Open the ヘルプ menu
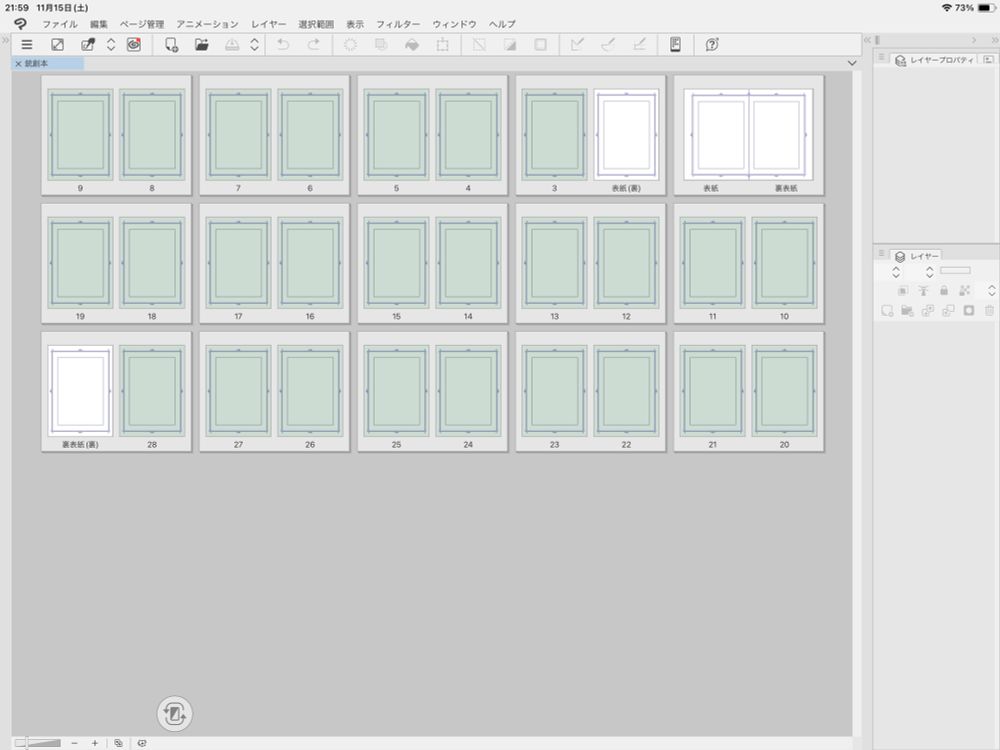Viewport: 1000px width, 750px height. pyautogui.click(x=503, y=24)
